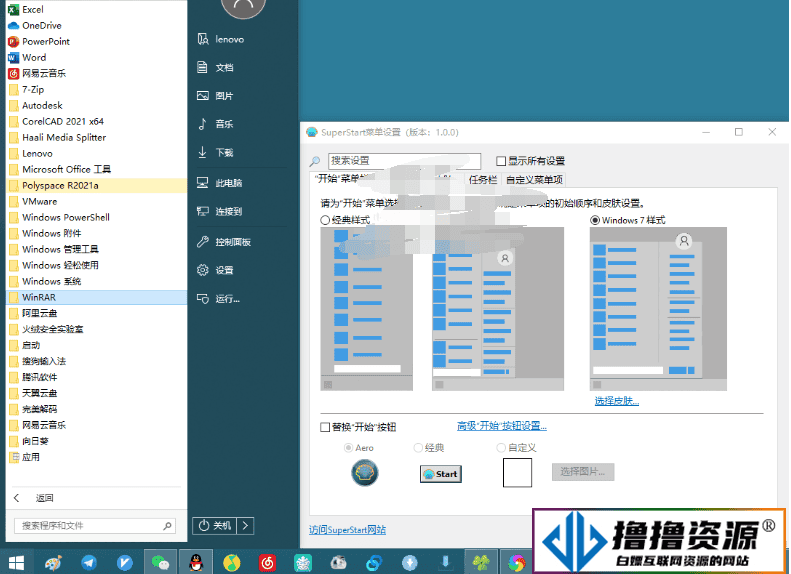Select the Windows 7 style preview thumbnail
Image resolution: width=791 pixels, height=574 pixels.
(x=658, y=309)
